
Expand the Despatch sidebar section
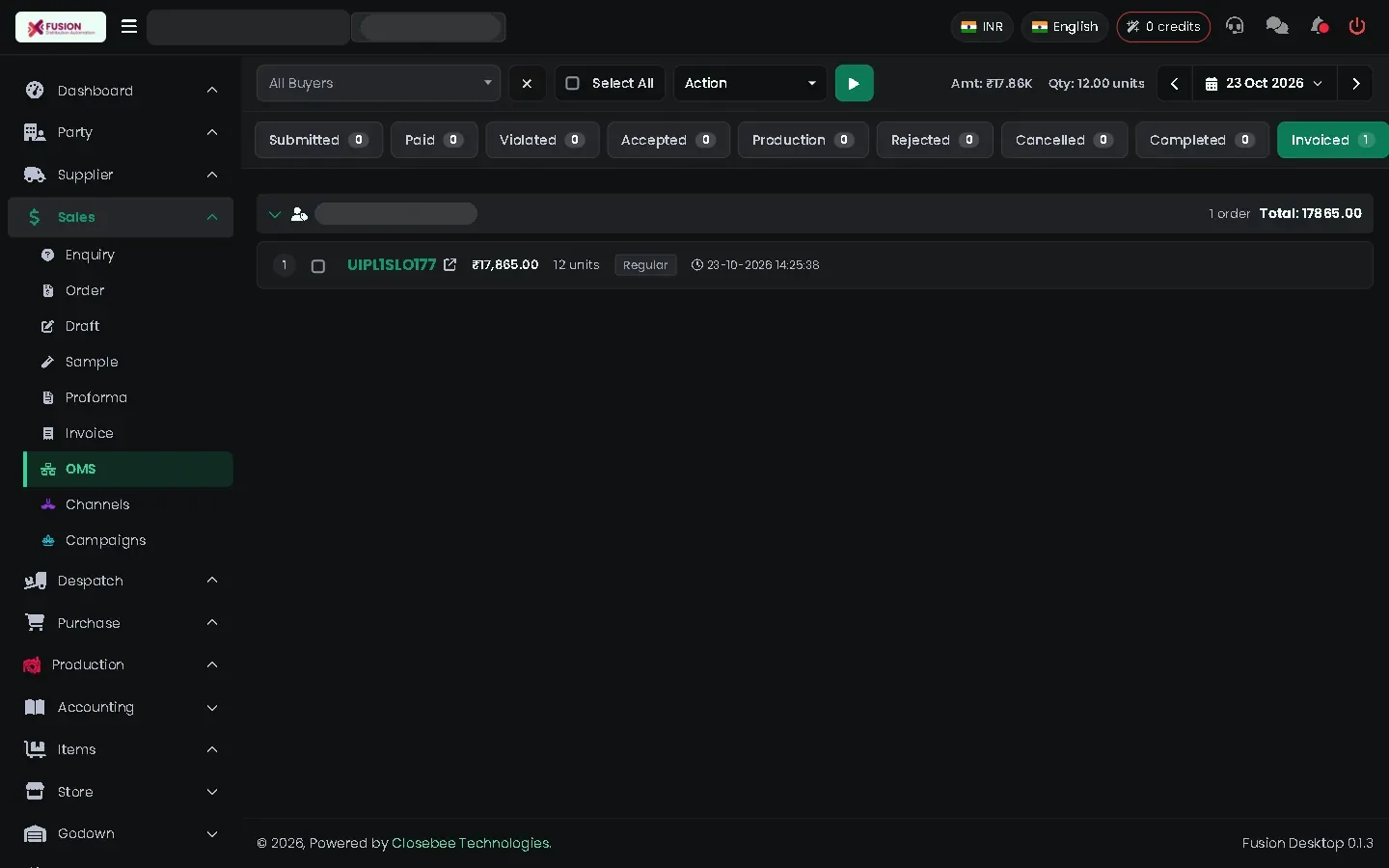click(x=121, y=581)
